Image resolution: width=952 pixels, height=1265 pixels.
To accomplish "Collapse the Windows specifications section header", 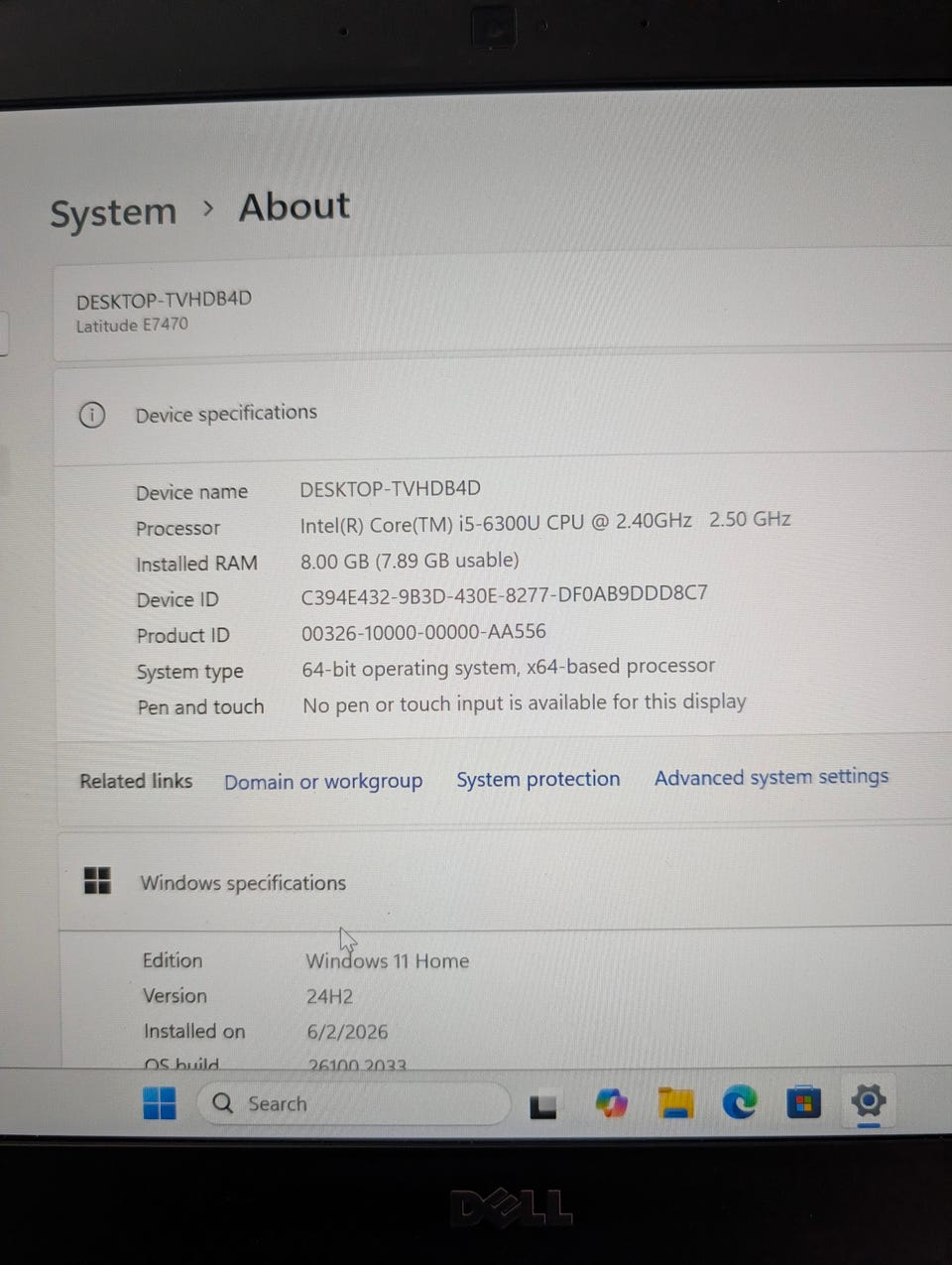I will 506,881.
